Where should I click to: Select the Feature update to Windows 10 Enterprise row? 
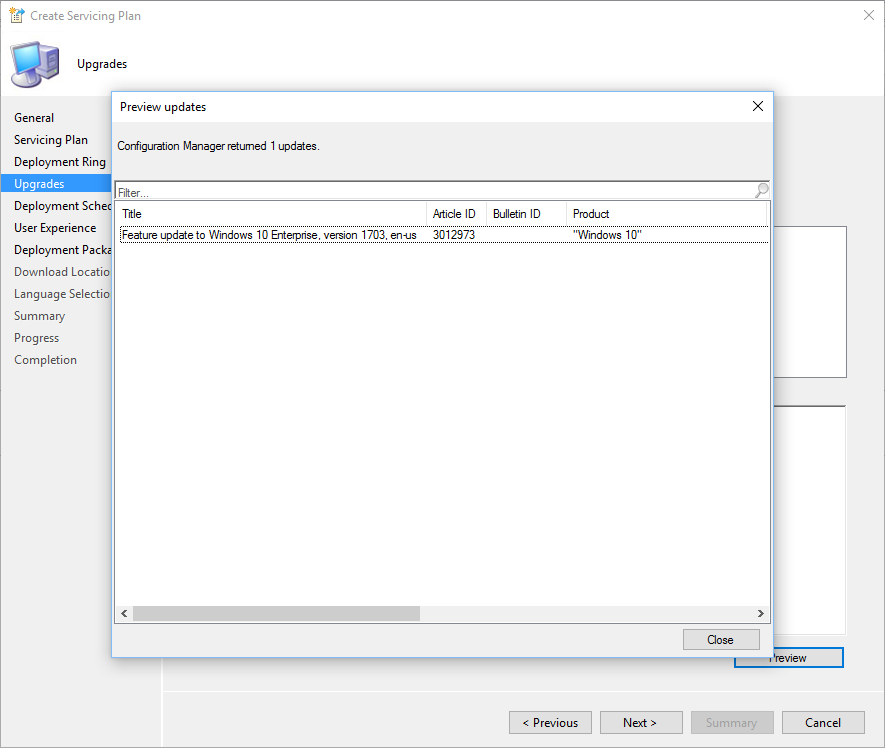coord(444,235)
